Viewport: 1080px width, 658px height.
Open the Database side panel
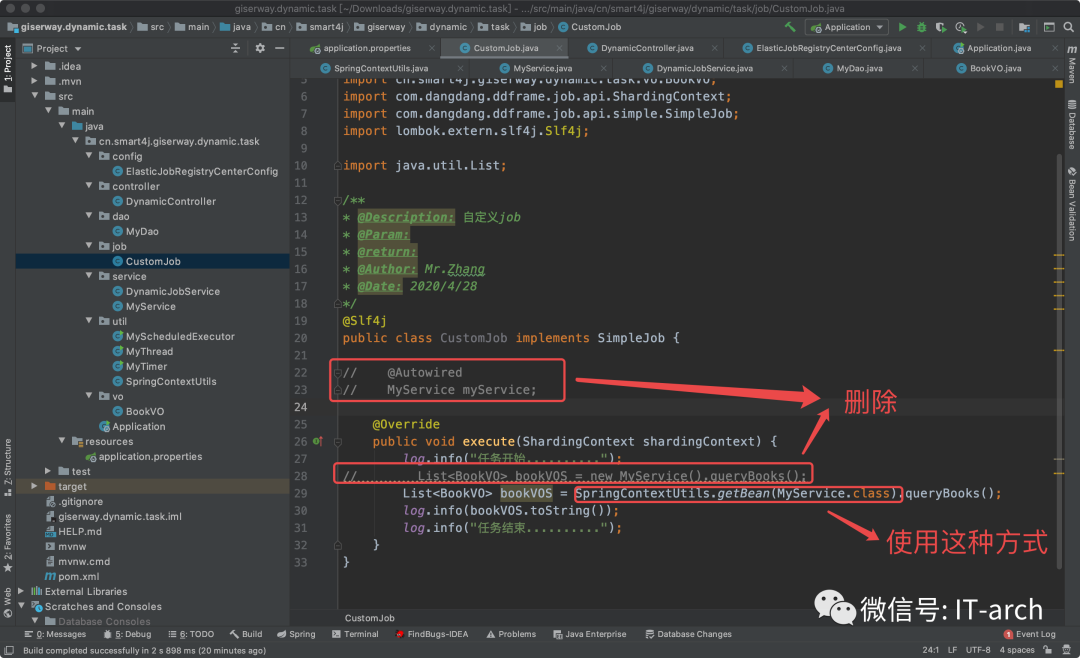1072,125
